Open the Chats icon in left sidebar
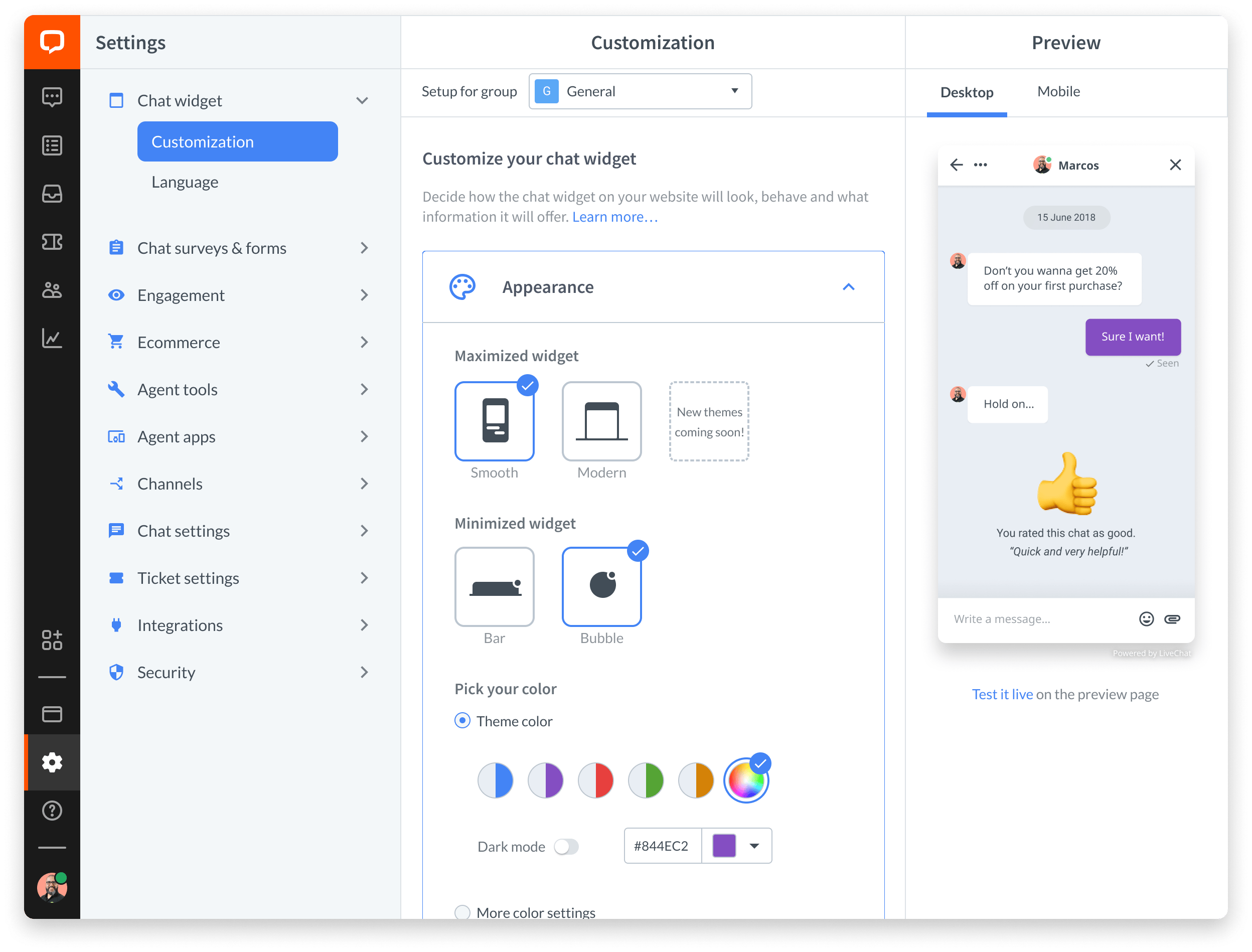The height and width of the screenshot is (952, 1252). pyautogui.click(x=52, y=97)
